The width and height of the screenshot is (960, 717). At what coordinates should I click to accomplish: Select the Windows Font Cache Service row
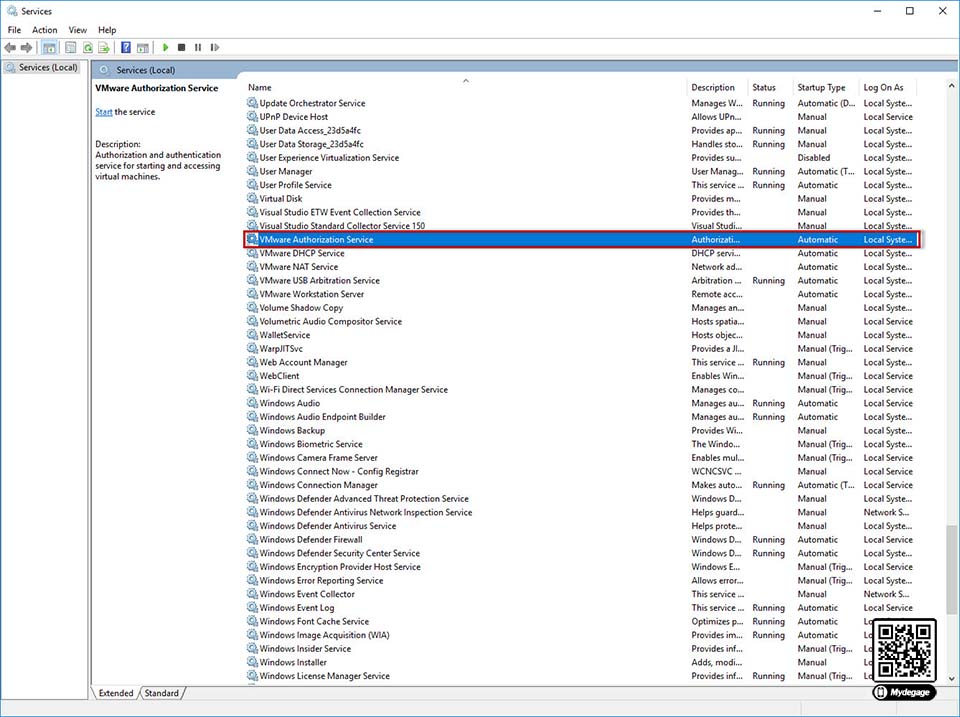(x=582, y=621)
